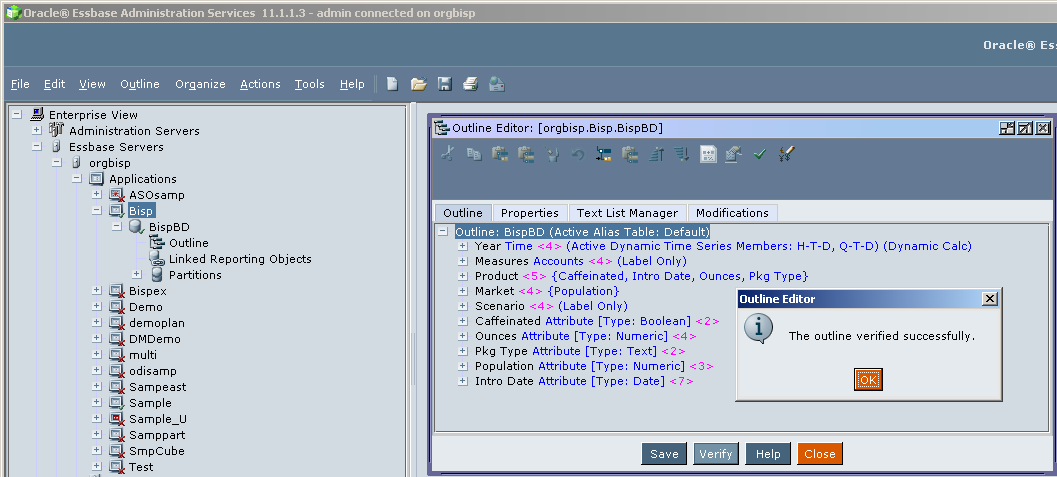Collapse the Enterprise View root node
Screen dimensions: 1057x477
17,115
